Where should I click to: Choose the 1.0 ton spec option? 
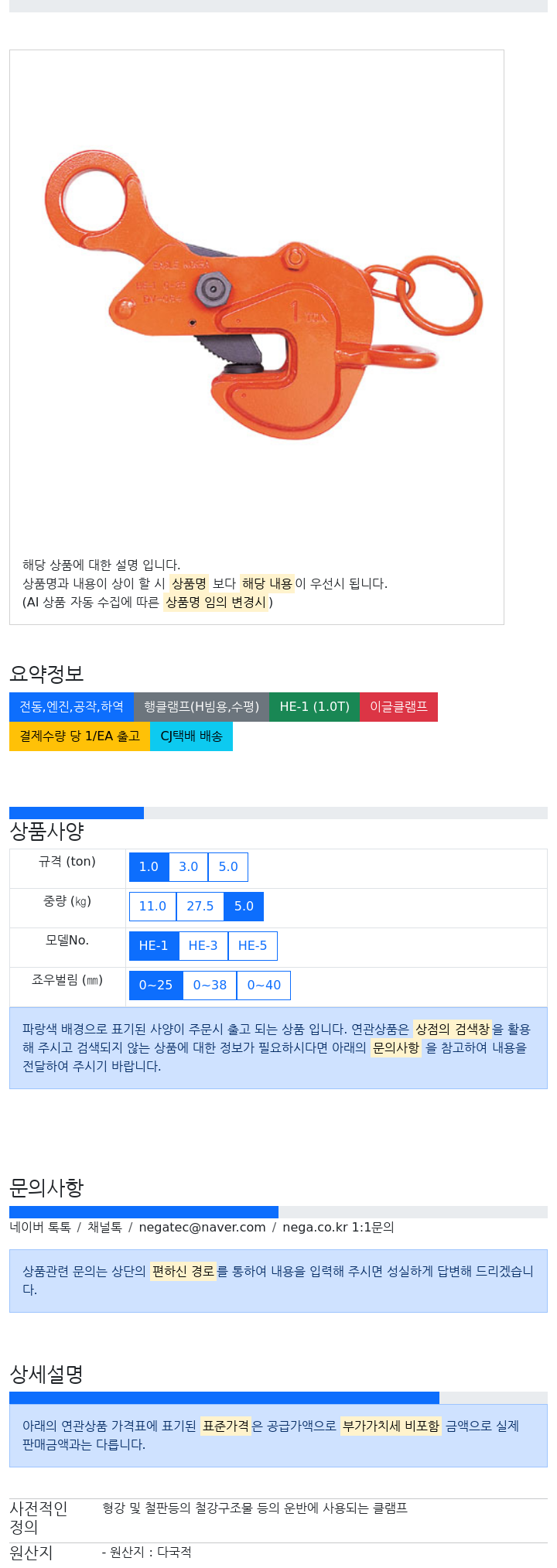coord(149,867)
